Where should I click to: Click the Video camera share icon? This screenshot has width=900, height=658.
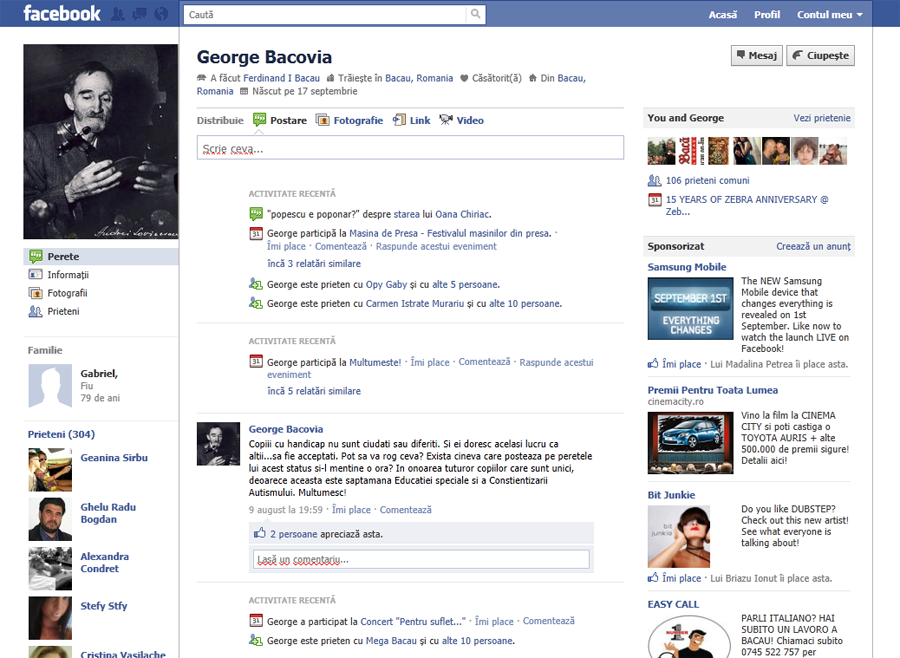(x=446, y=120)
